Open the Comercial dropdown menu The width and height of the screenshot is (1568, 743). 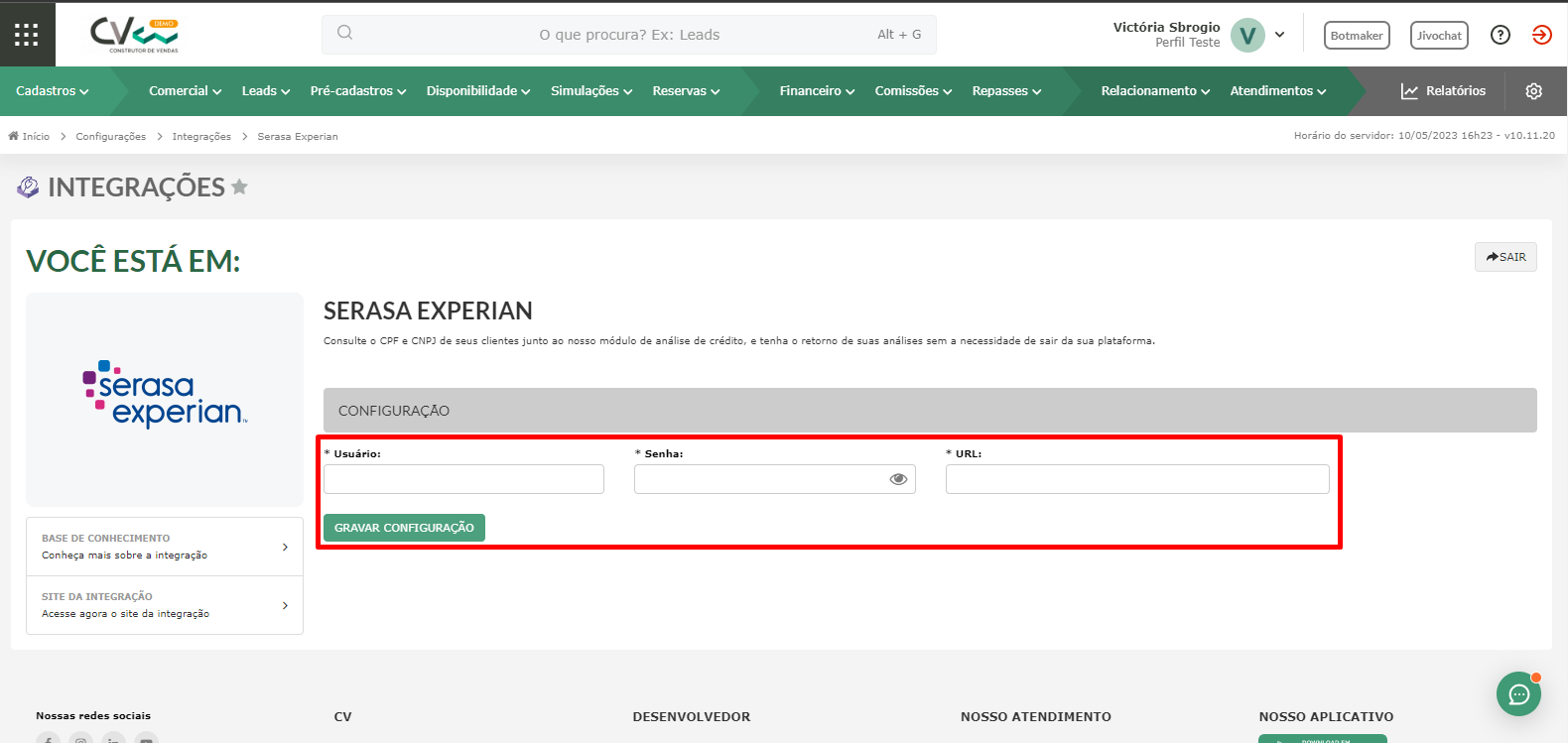coord(185,91)
